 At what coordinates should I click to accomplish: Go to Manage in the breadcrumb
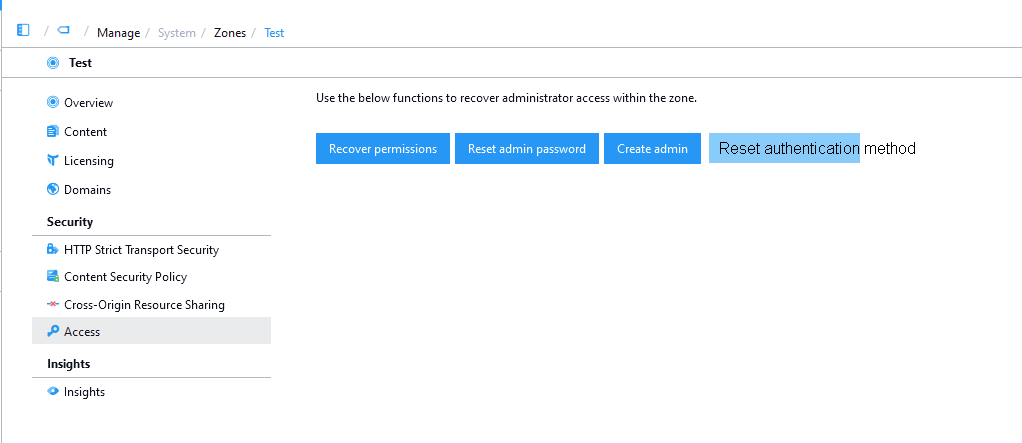(x=118, y=33)
